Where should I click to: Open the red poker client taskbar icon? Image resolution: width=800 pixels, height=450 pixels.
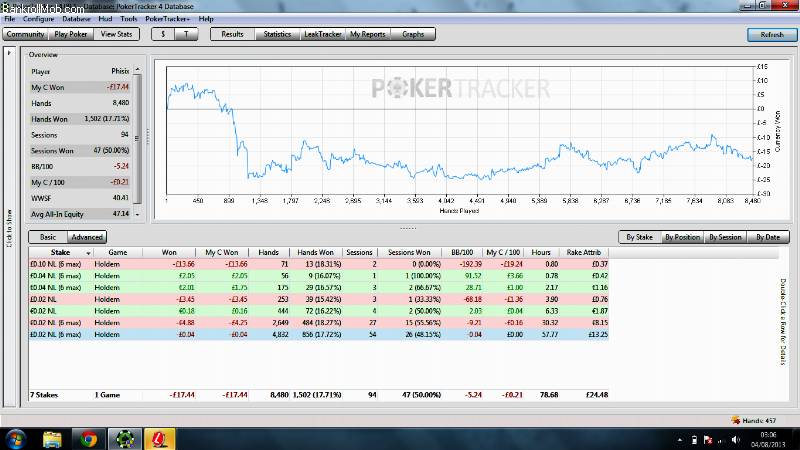point(160,439)
